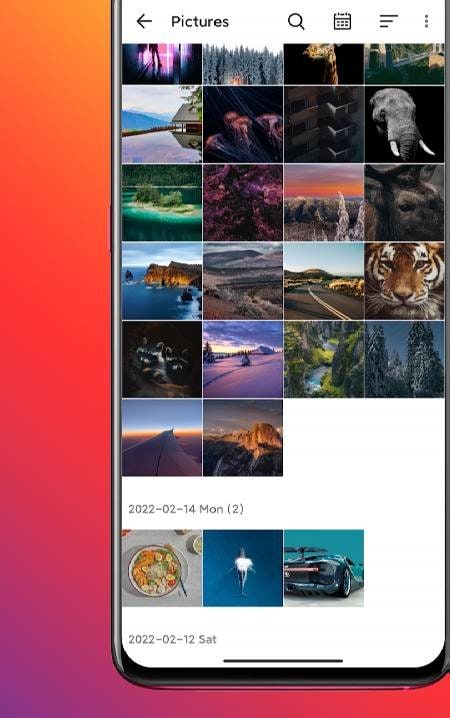Open the elephant photo thumbnail

(x=404, y=124)
